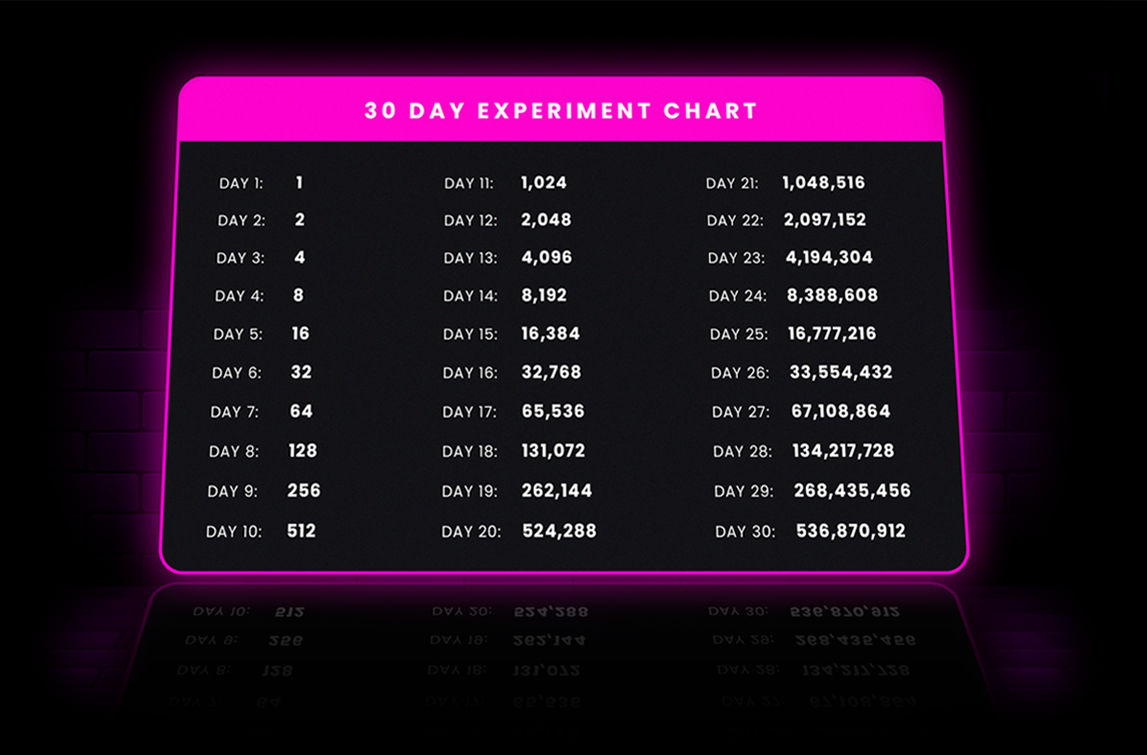Select the value 16,384

coord(551,334)
